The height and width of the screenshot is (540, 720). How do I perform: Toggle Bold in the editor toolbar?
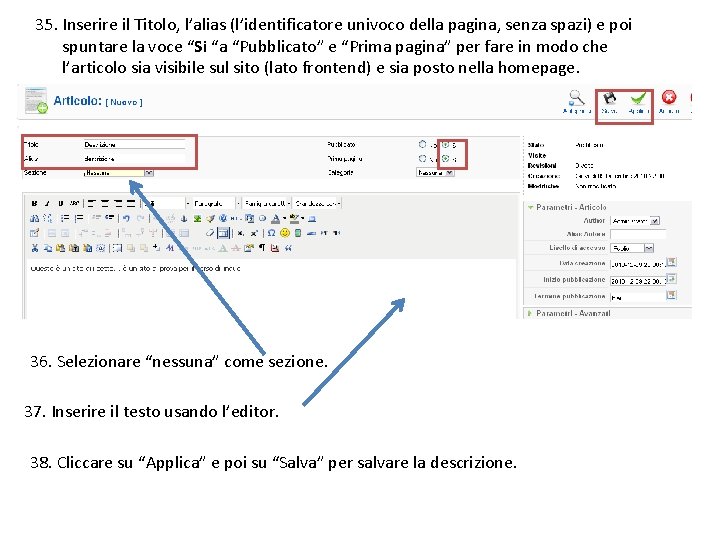click(x=34, y=203)
